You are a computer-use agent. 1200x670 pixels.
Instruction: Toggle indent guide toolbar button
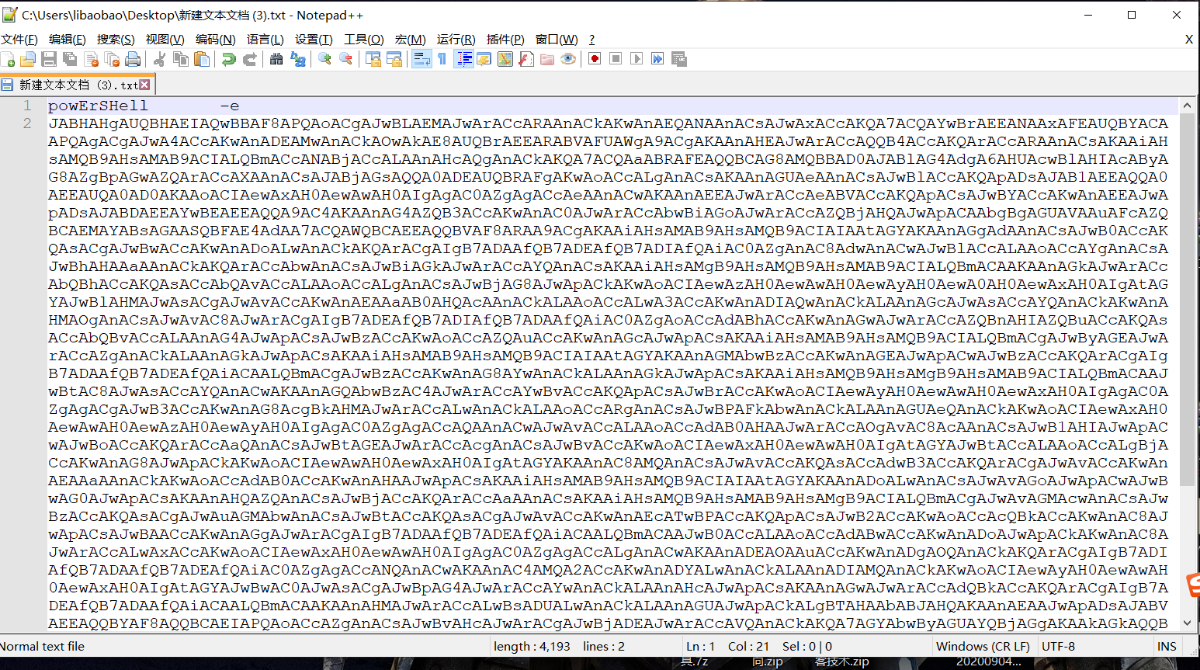click(464, 59)
